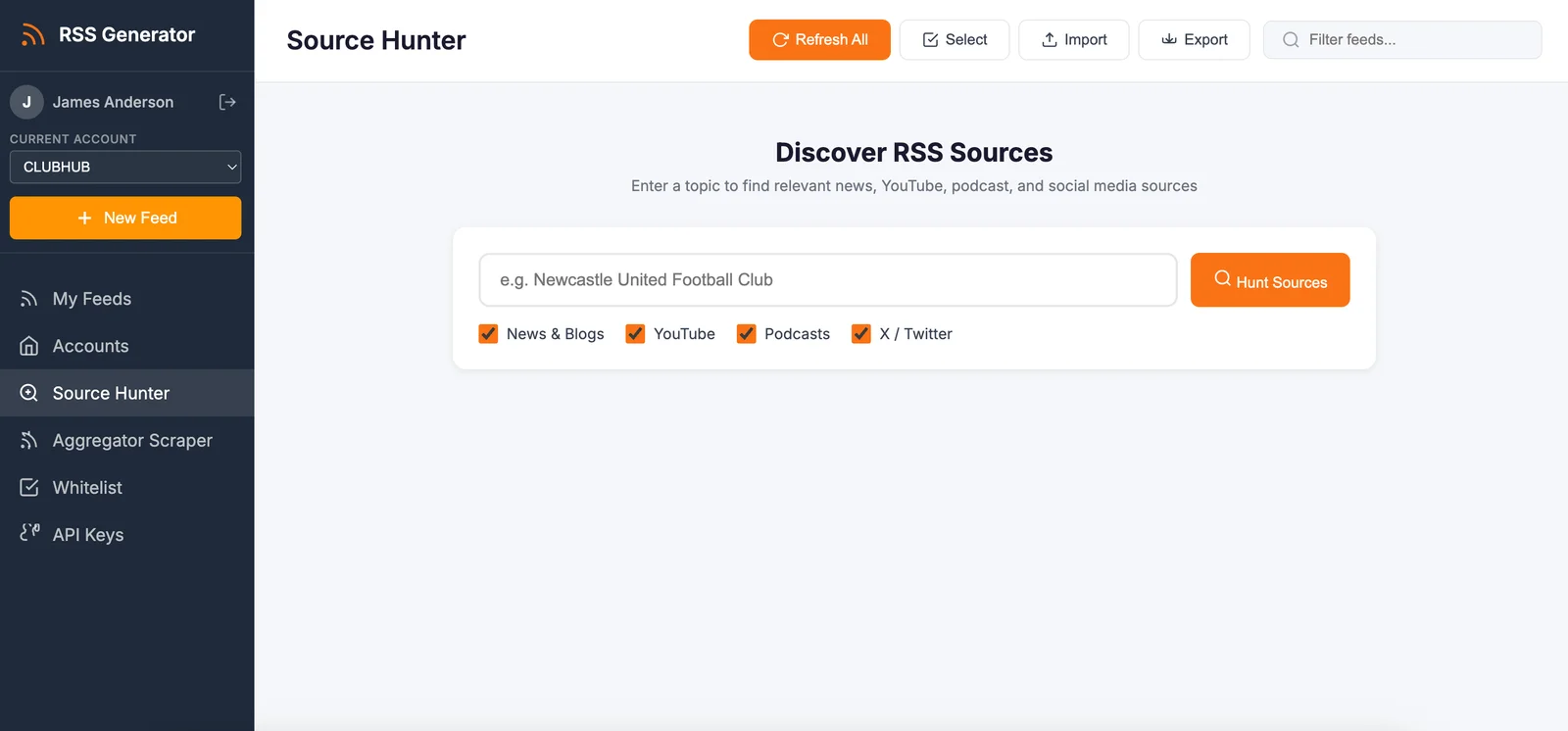Click the My Feeds RSS icon
Image resolution: width=1568 pixels, height=731 pixels.
(x=29, y=299)
